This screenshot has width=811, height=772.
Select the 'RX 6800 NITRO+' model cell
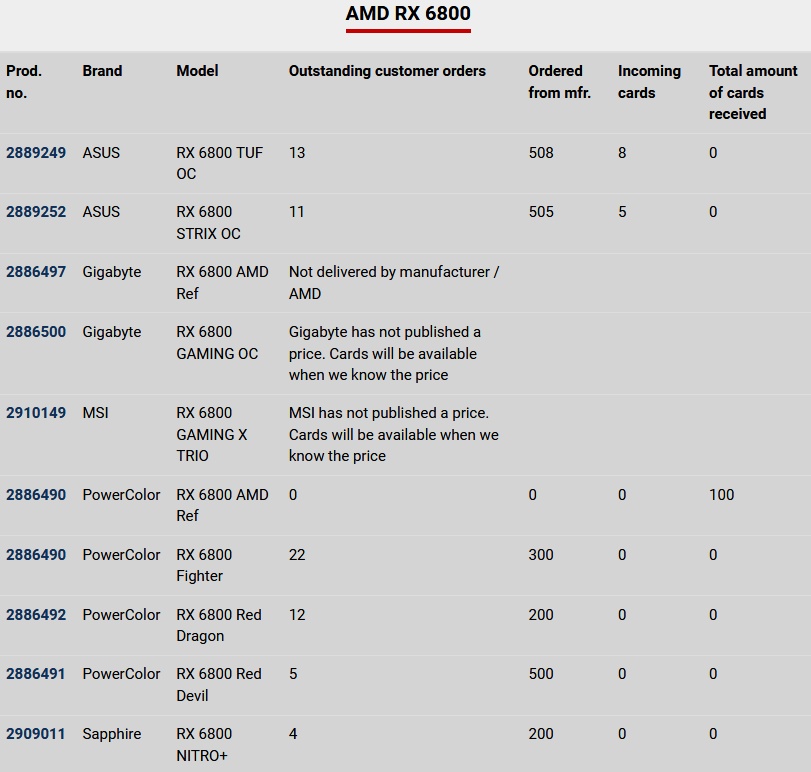click(x=204, y=745)
